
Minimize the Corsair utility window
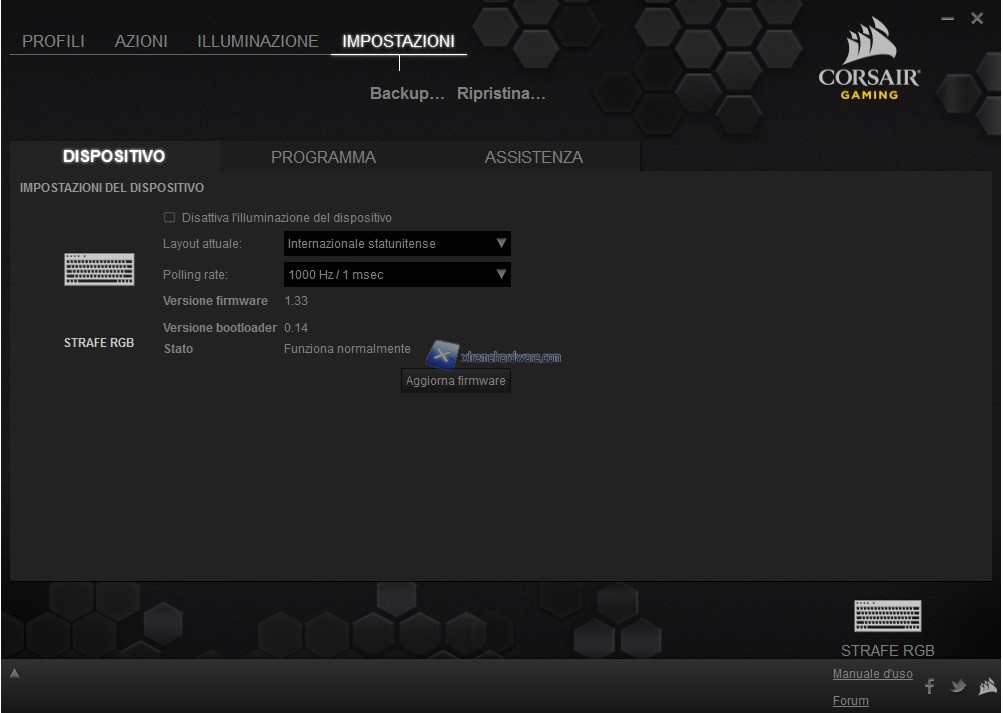coord(948,19)
